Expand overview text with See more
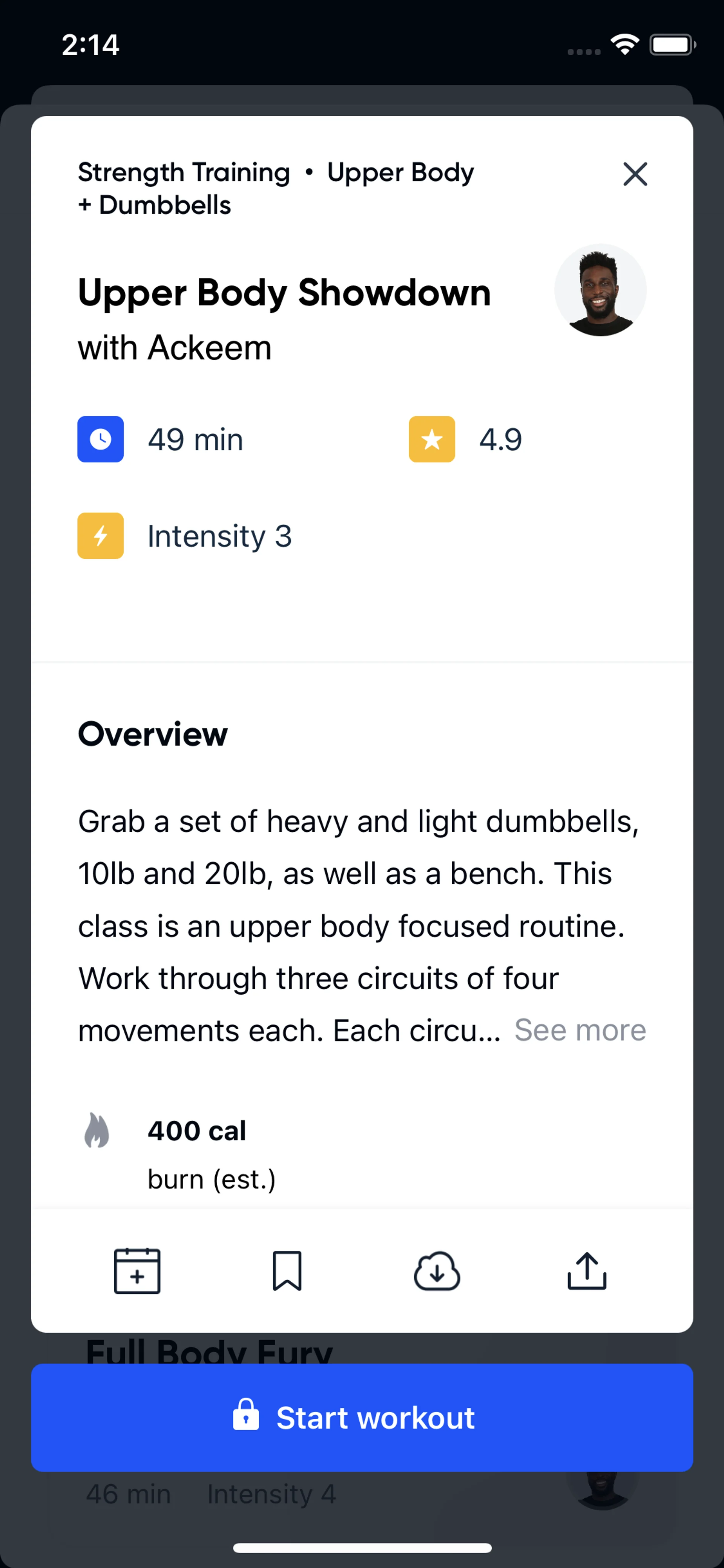 580,1030
